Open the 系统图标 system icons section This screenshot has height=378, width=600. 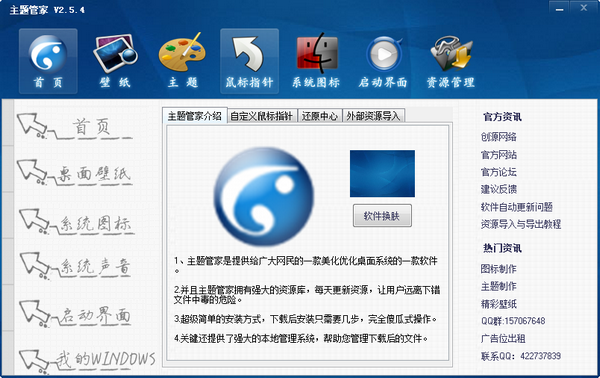pos(316,61)
